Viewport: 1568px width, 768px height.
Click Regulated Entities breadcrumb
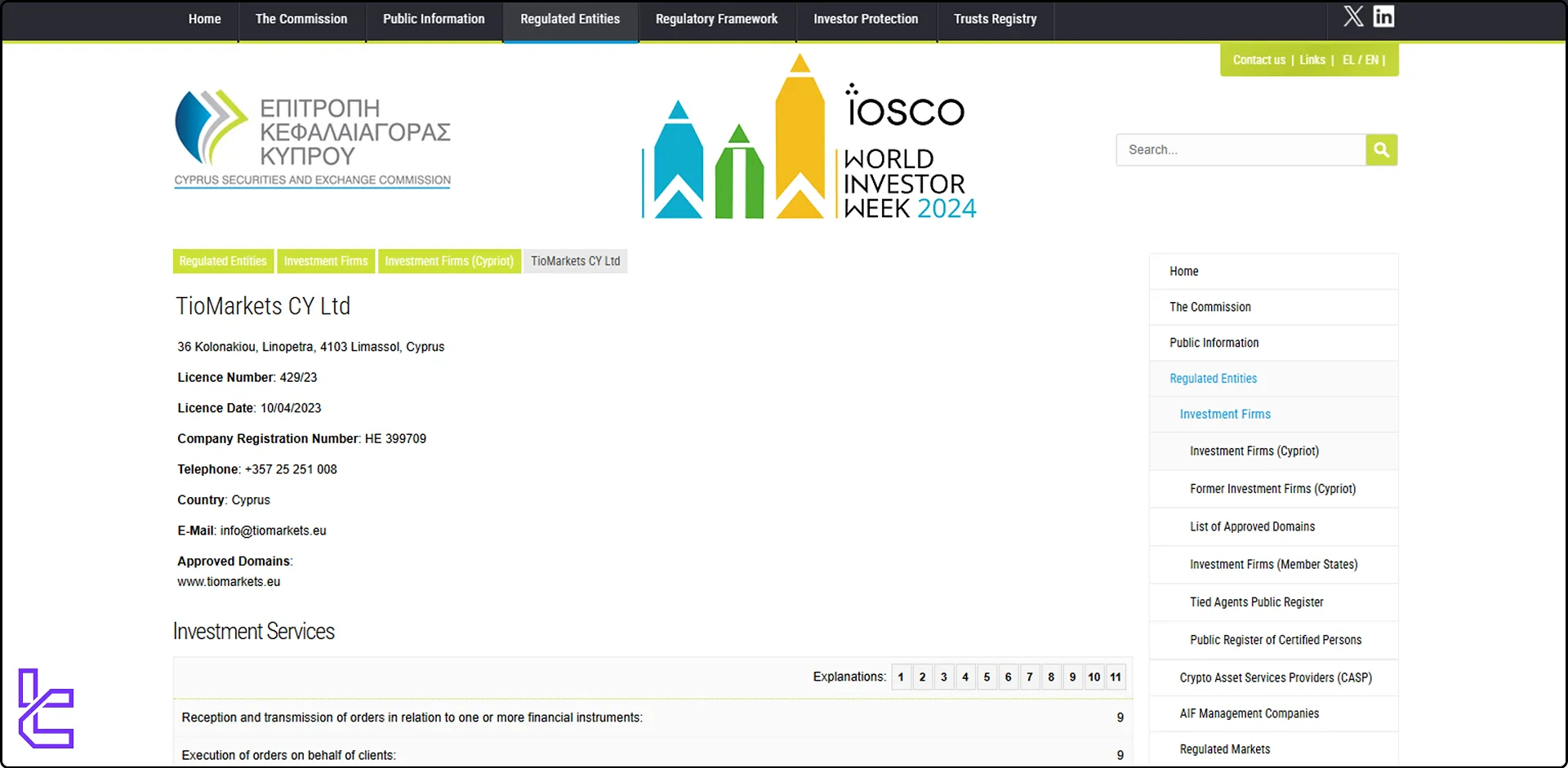[223, 261]
